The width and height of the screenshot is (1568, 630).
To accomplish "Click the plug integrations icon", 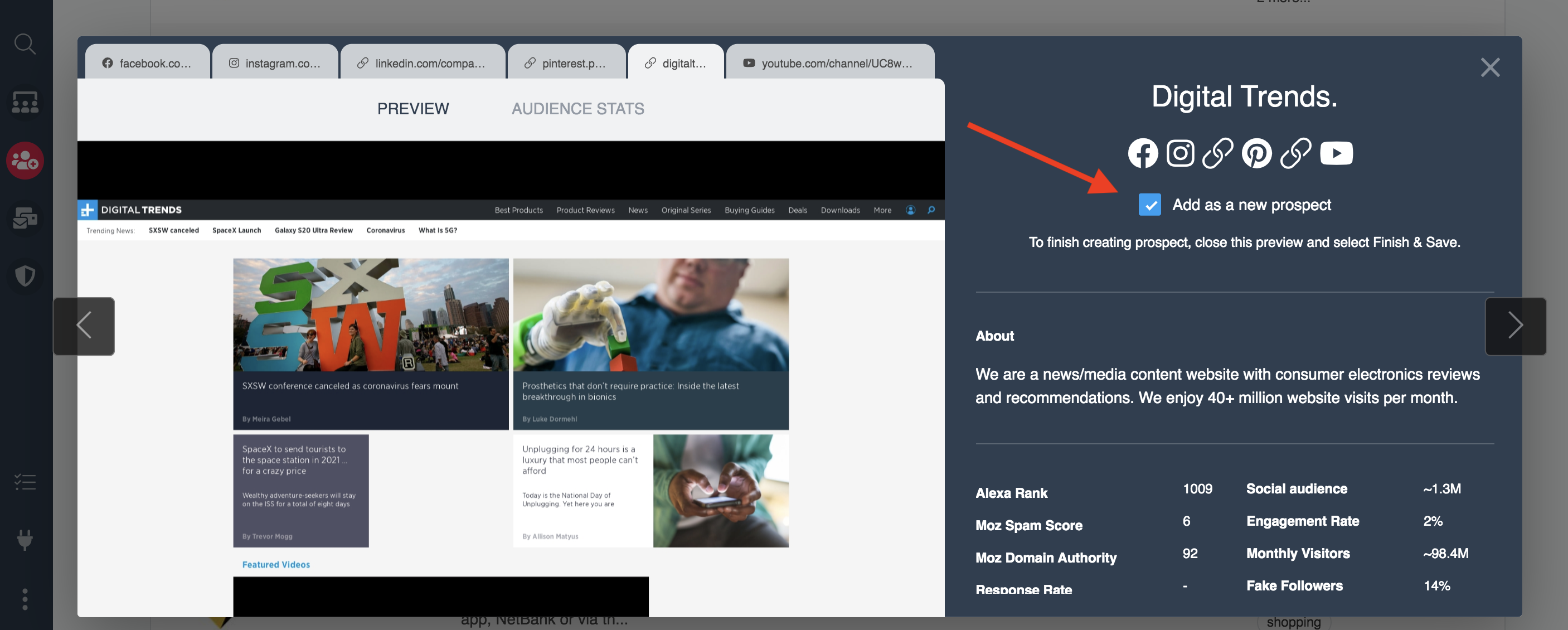I will coord(25,539).
